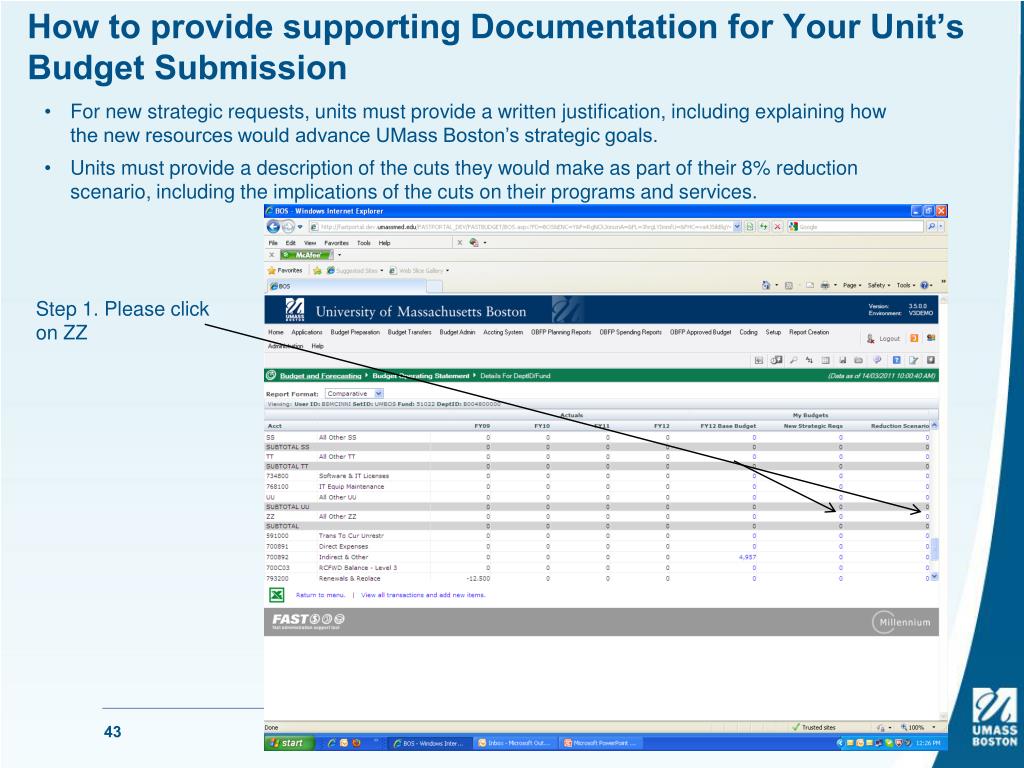Click the Budget and Forecasting breadcrumb link
Image resolution: width=1024 pixels, height=768 pixels.
coord(320,376)
